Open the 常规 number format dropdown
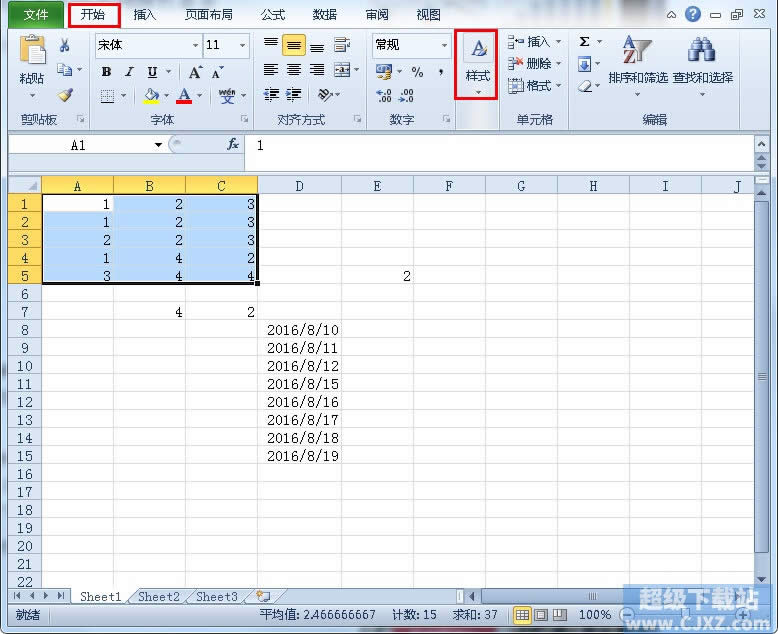Image resolution: width=778 pixels, height=634 pixels. click(444, 45)
